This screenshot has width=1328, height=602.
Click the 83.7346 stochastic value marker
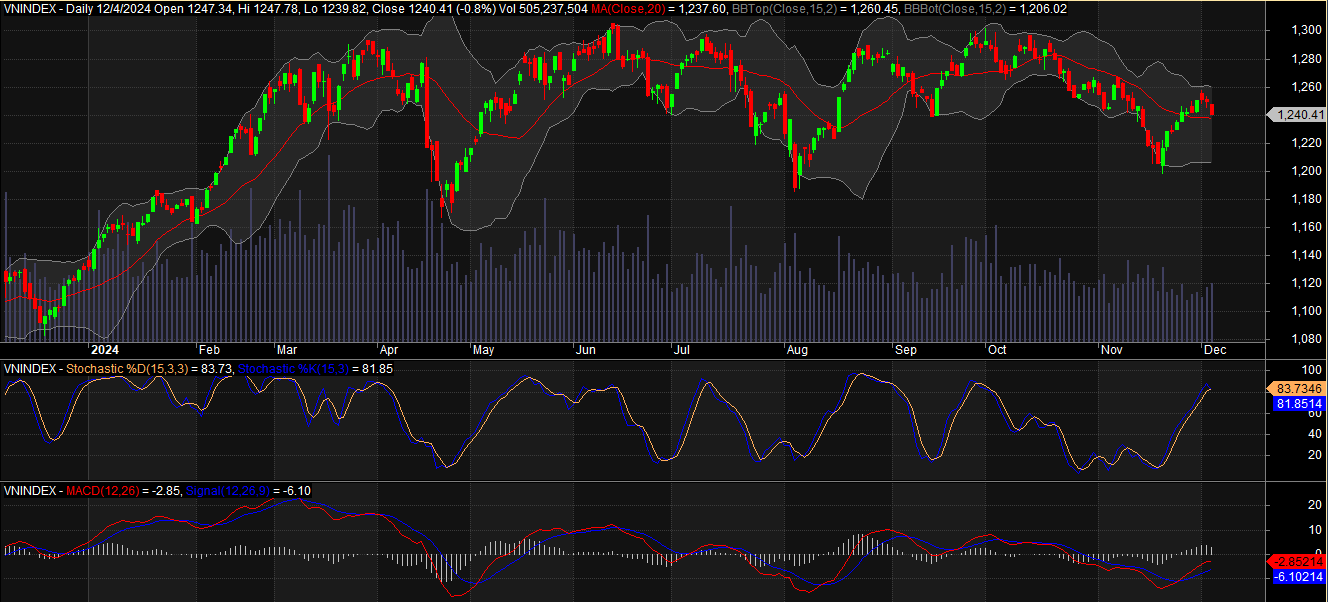coord(1299,388)
